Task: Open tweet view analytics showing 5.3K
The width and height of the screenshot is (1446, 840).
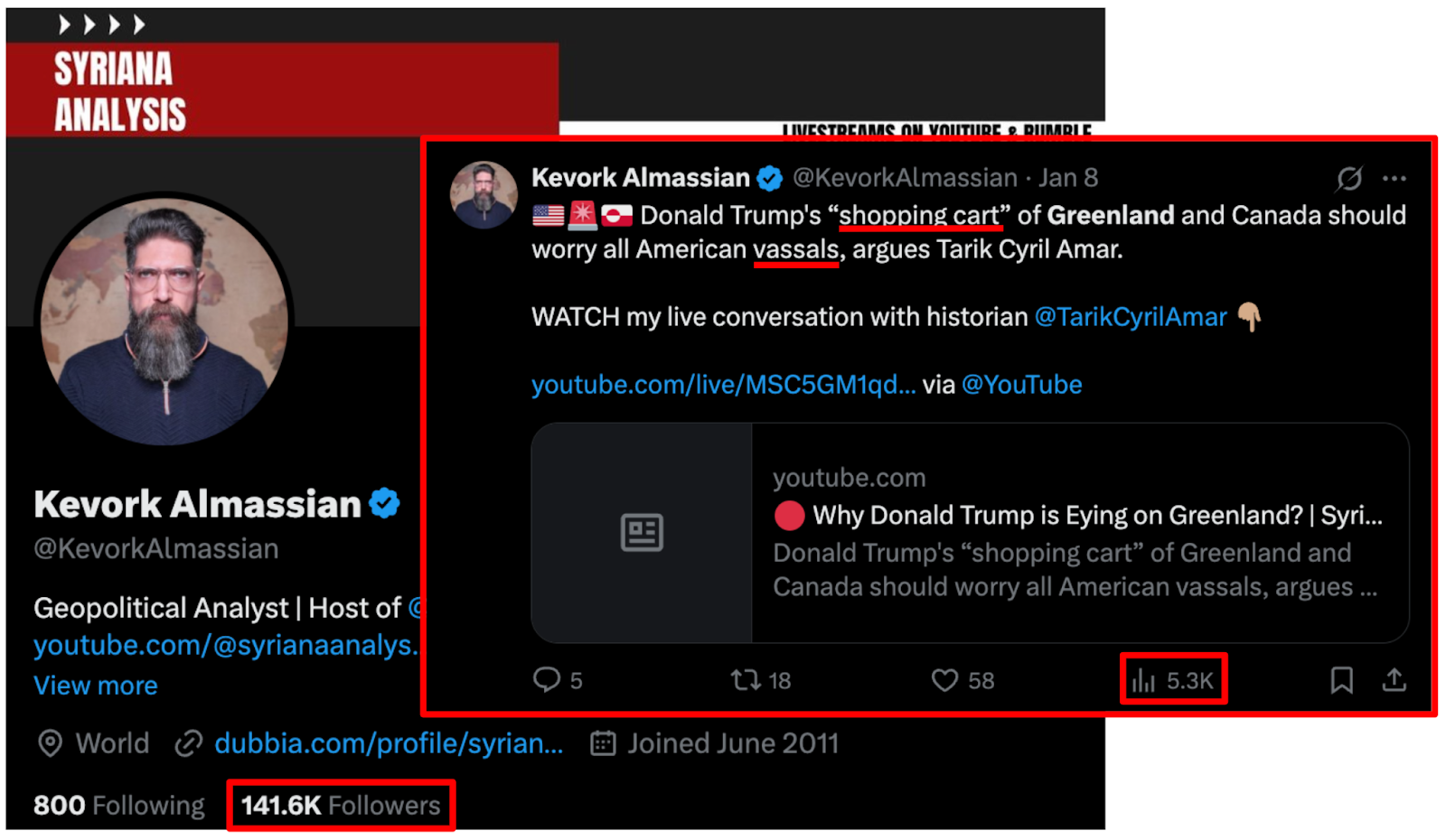Action: 1173,680
